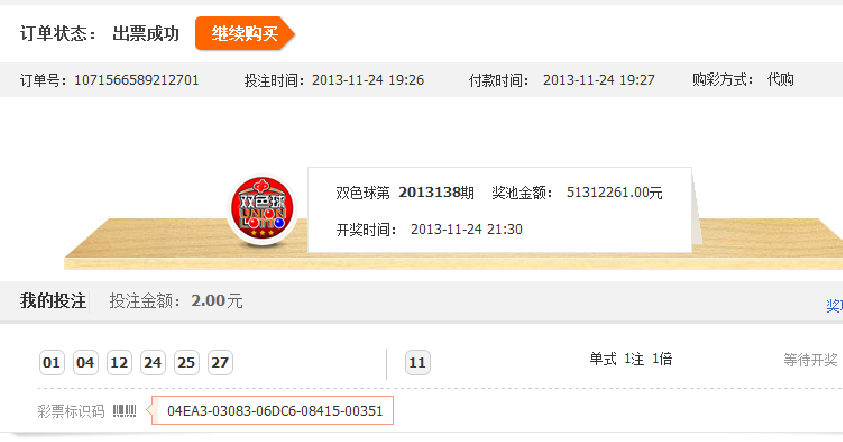Open the partially visible 奖 link at right
The width and height of the screenshot is (843, 442).
(834, 305)
